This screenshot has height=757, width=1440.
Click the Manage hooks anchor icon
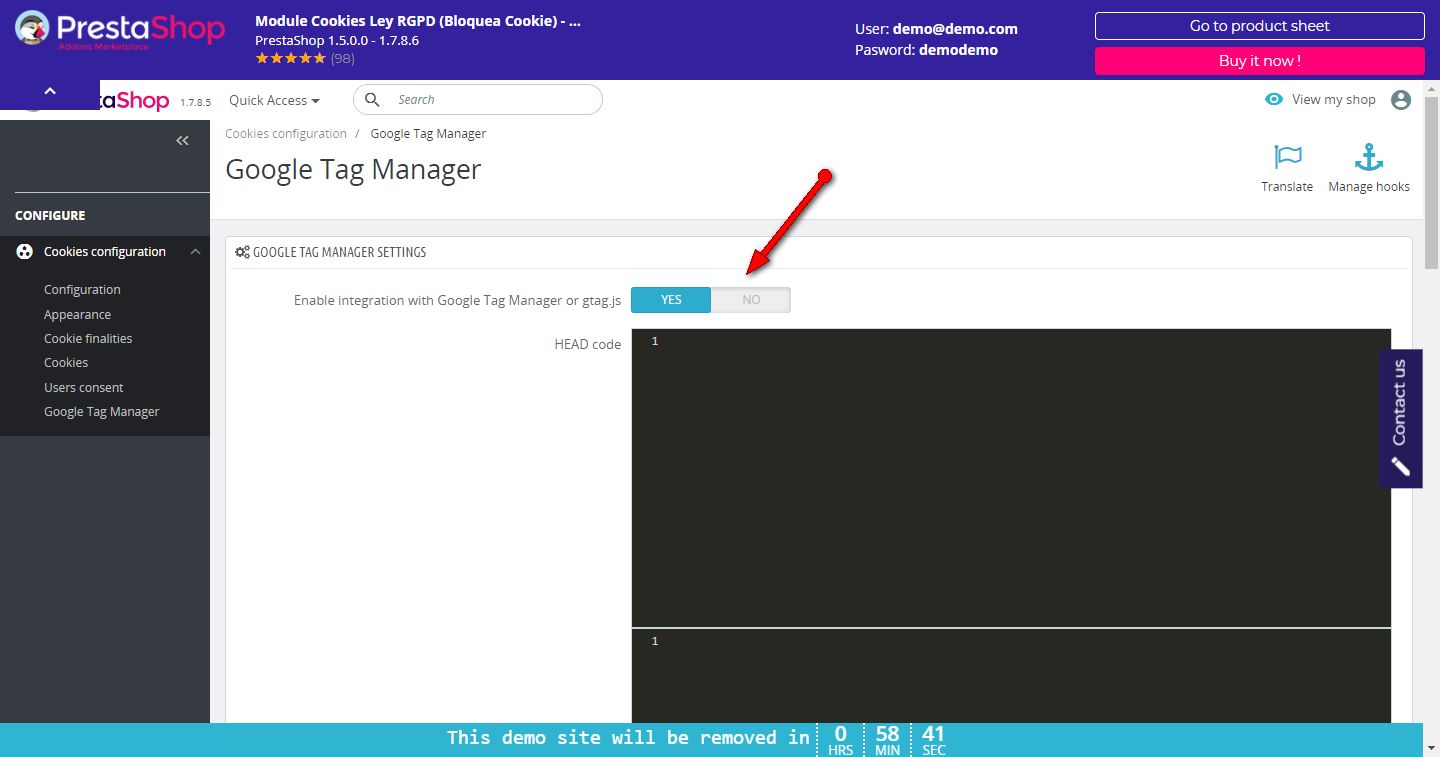point(1368,157)
